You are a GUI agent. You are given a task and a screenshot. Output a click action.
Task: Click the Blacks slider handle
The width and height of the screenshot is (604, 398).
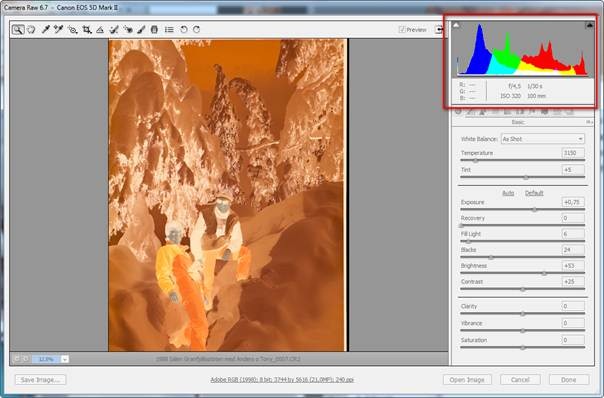pyautogui.click(x=491, y=257)
